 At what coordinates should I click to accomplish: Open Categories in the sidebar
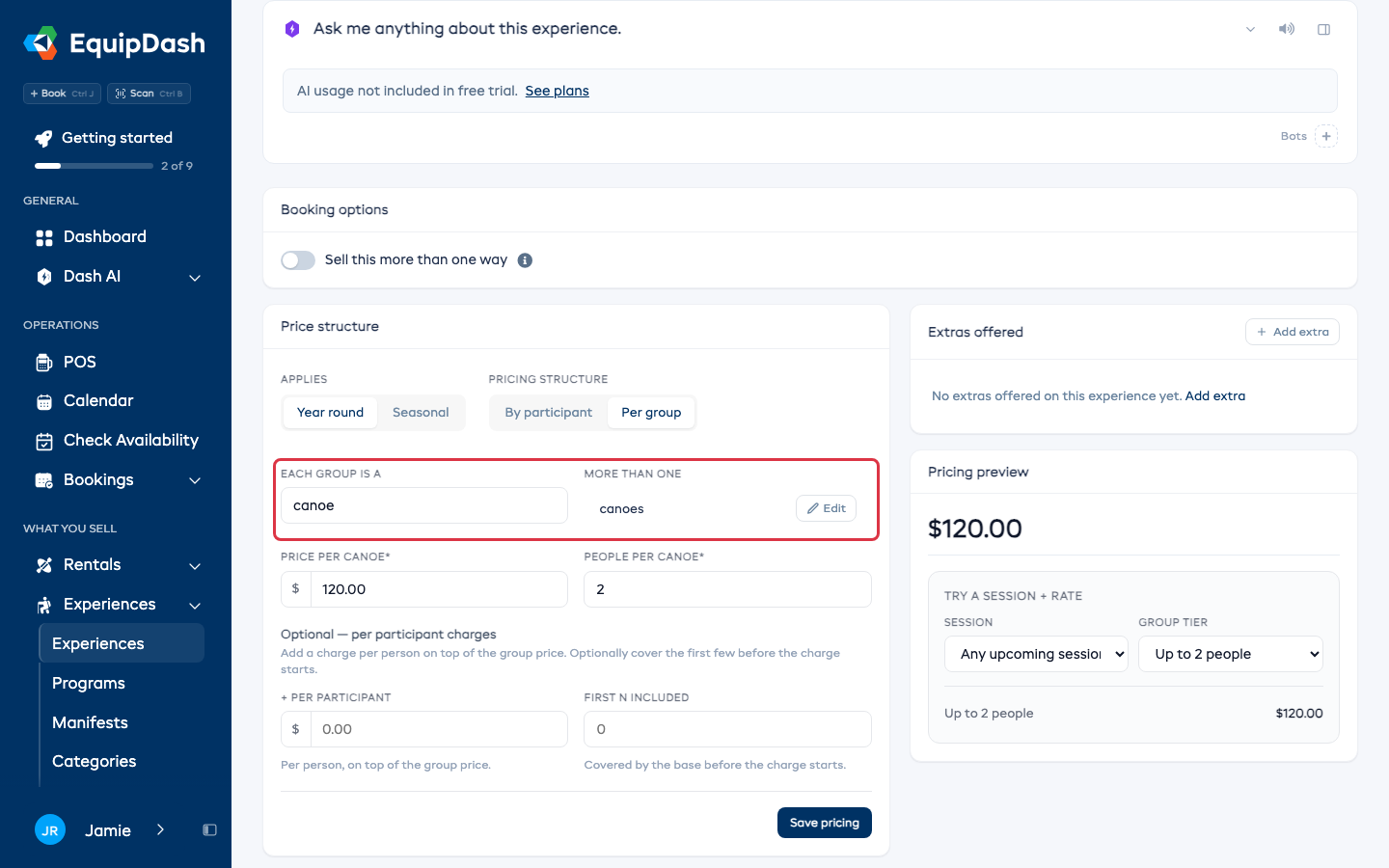pos(94,762)
